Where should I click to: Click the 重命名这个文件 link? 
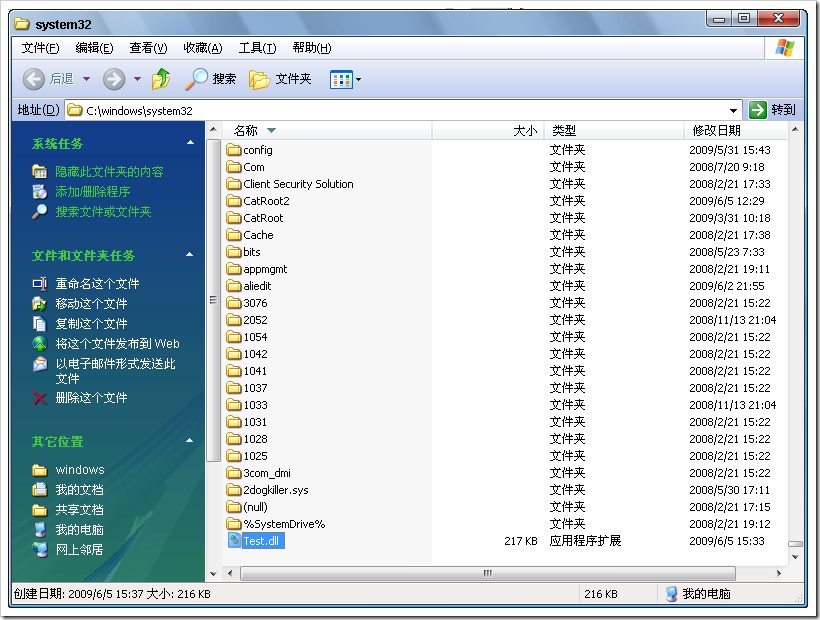[97, 284]
